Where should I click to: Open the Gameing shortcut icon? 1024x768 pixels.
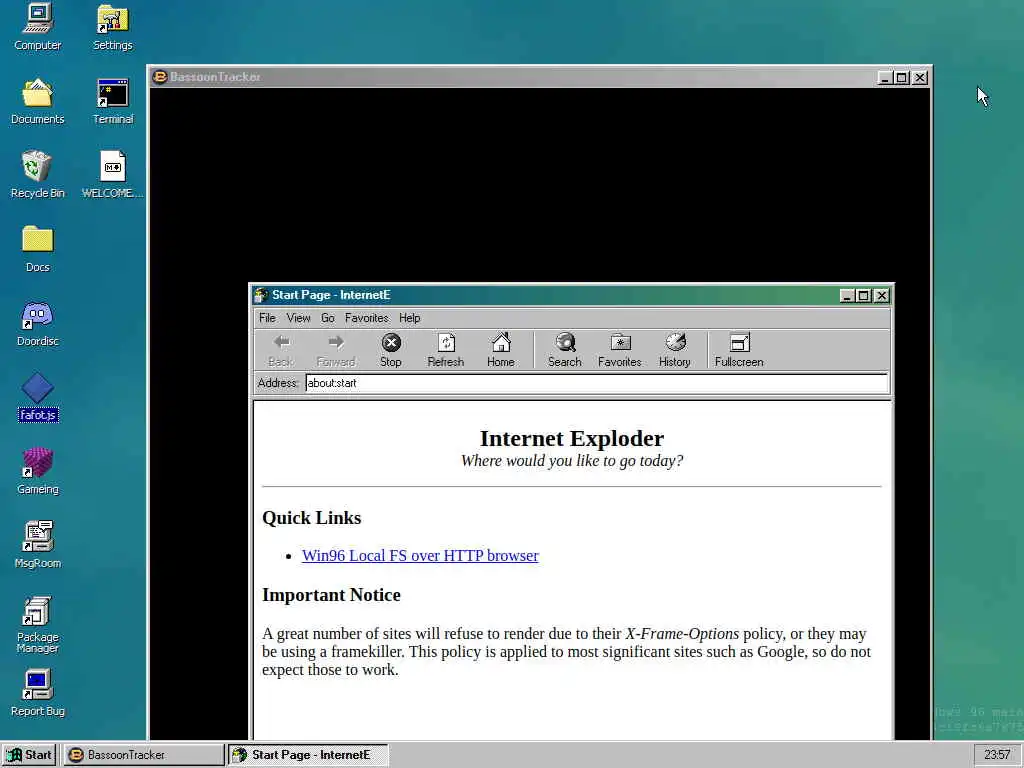37,470
